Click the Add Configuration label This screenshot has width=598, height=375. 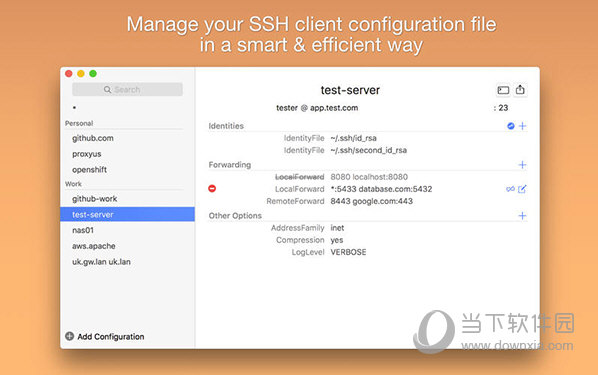111,336
